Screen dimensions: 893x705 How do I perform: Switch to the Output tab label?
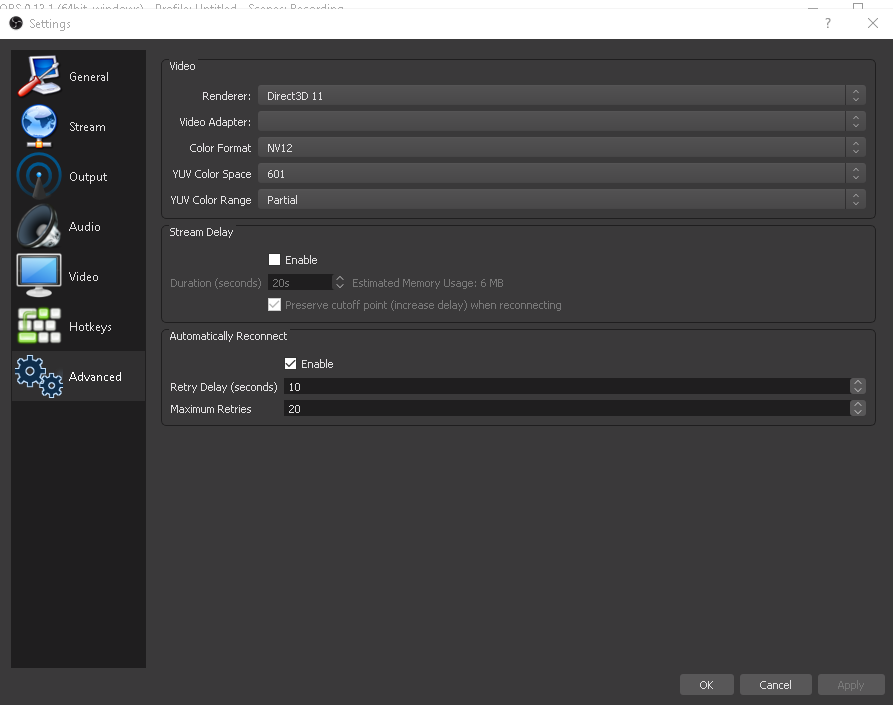[88, 177]
